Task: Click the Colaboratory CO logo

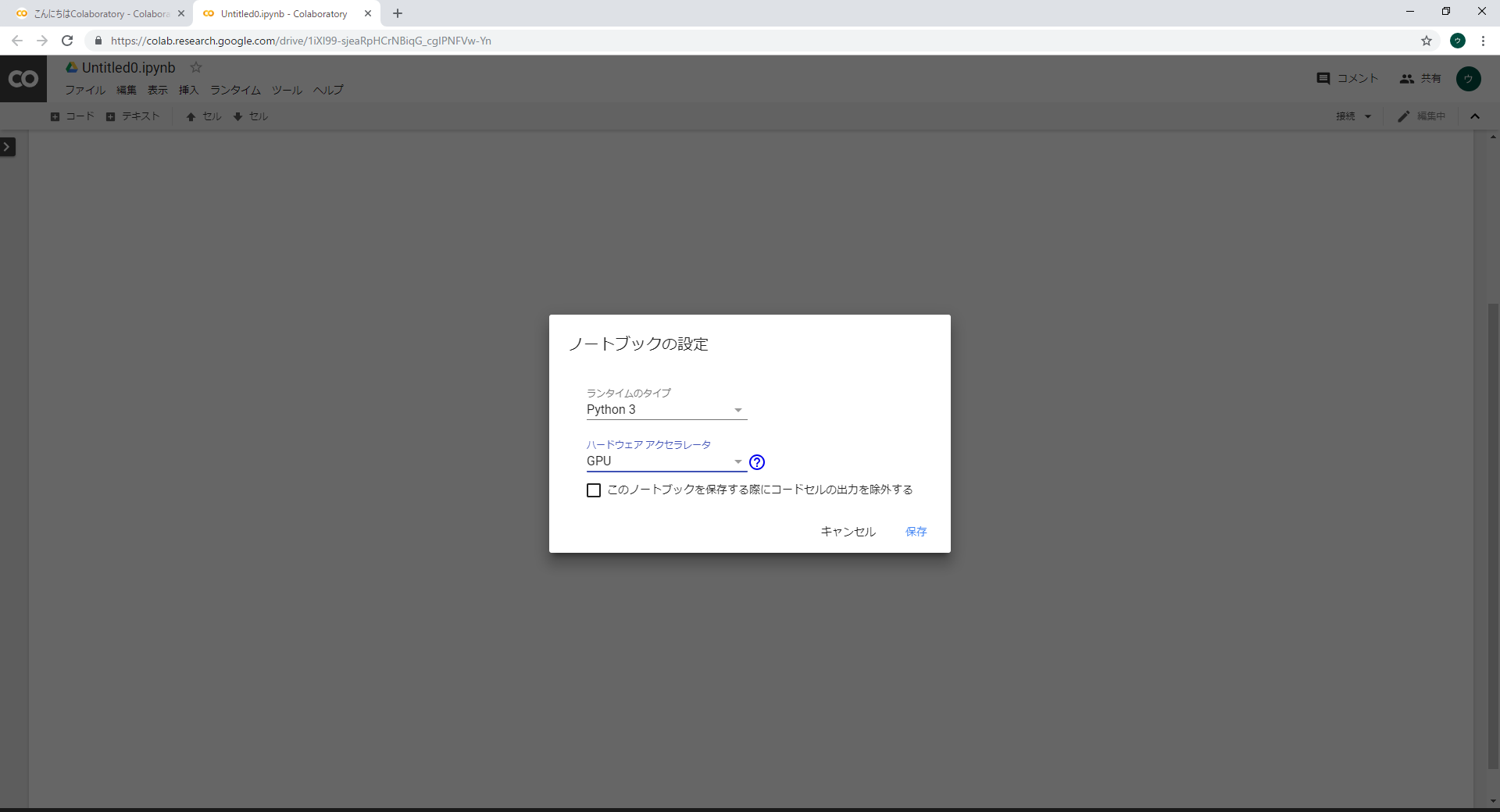Action: point(23,78)
